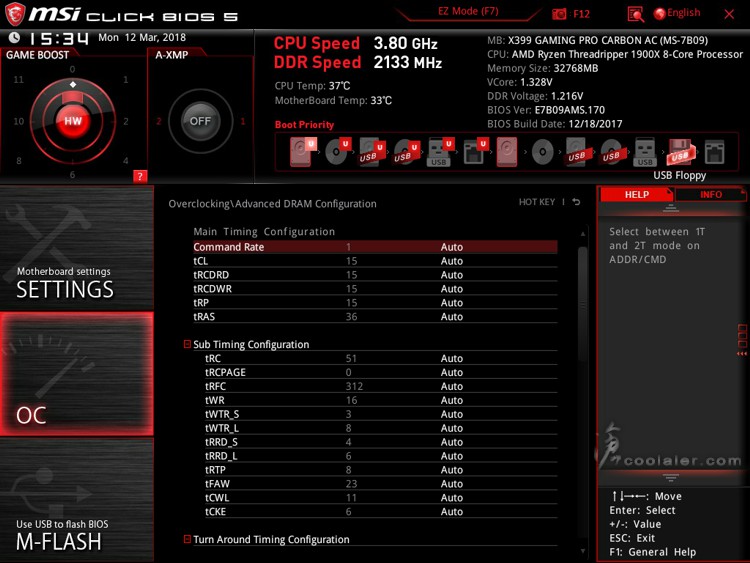Toggle the Game Boost HW knob

click(73, 121)
